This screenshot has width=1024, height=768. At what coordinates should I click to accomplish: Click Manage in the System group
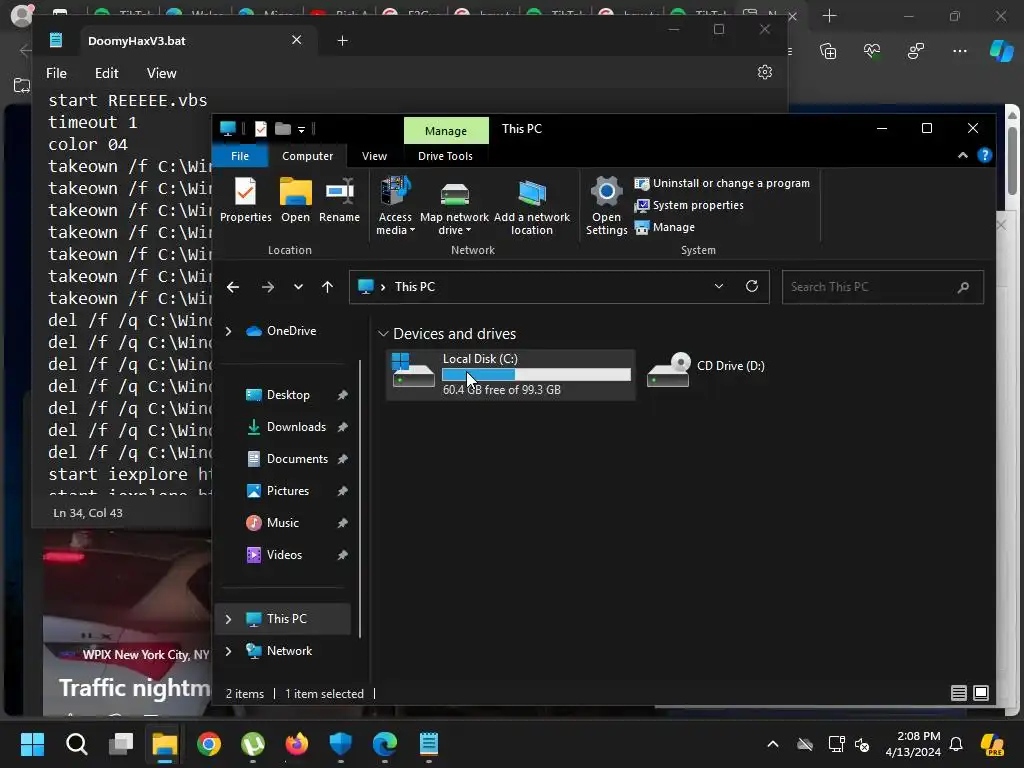[665, 227]
